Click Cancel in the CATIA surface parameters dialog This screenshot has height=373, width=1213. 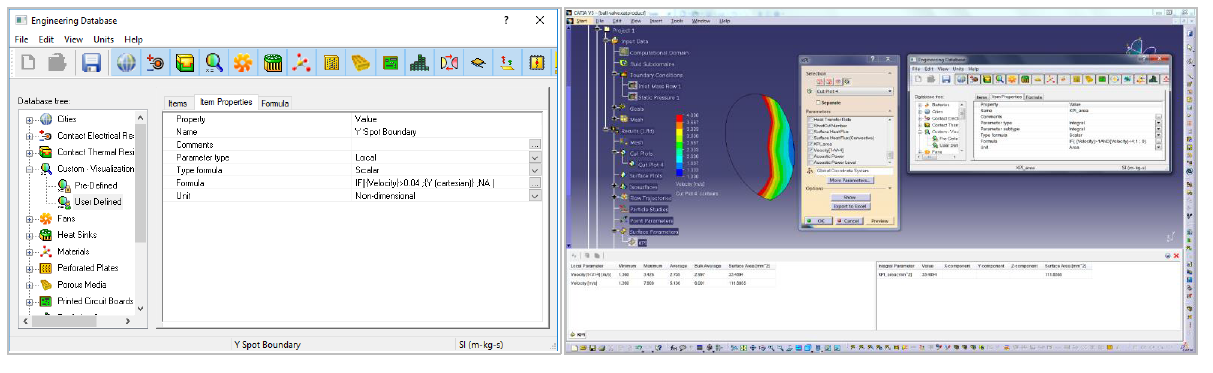coord(850,220)
